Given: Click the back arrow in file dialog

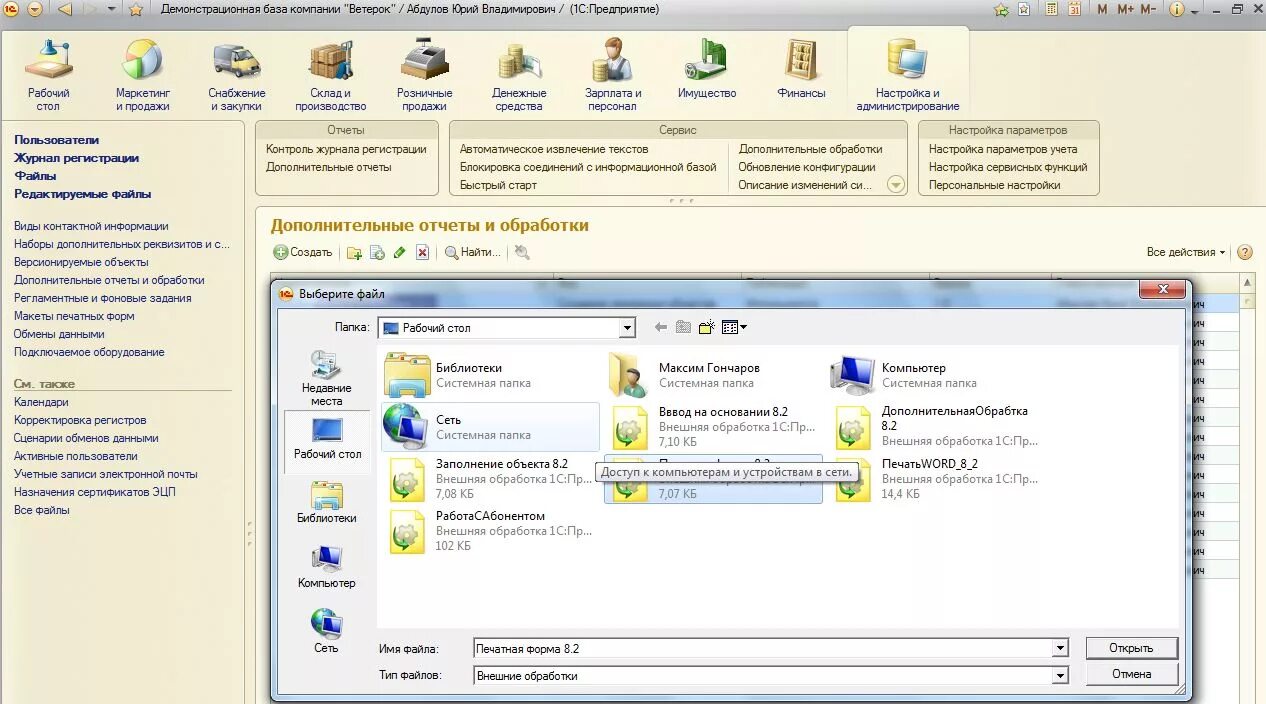Looking at the screenshot, I should pos(660,327).
